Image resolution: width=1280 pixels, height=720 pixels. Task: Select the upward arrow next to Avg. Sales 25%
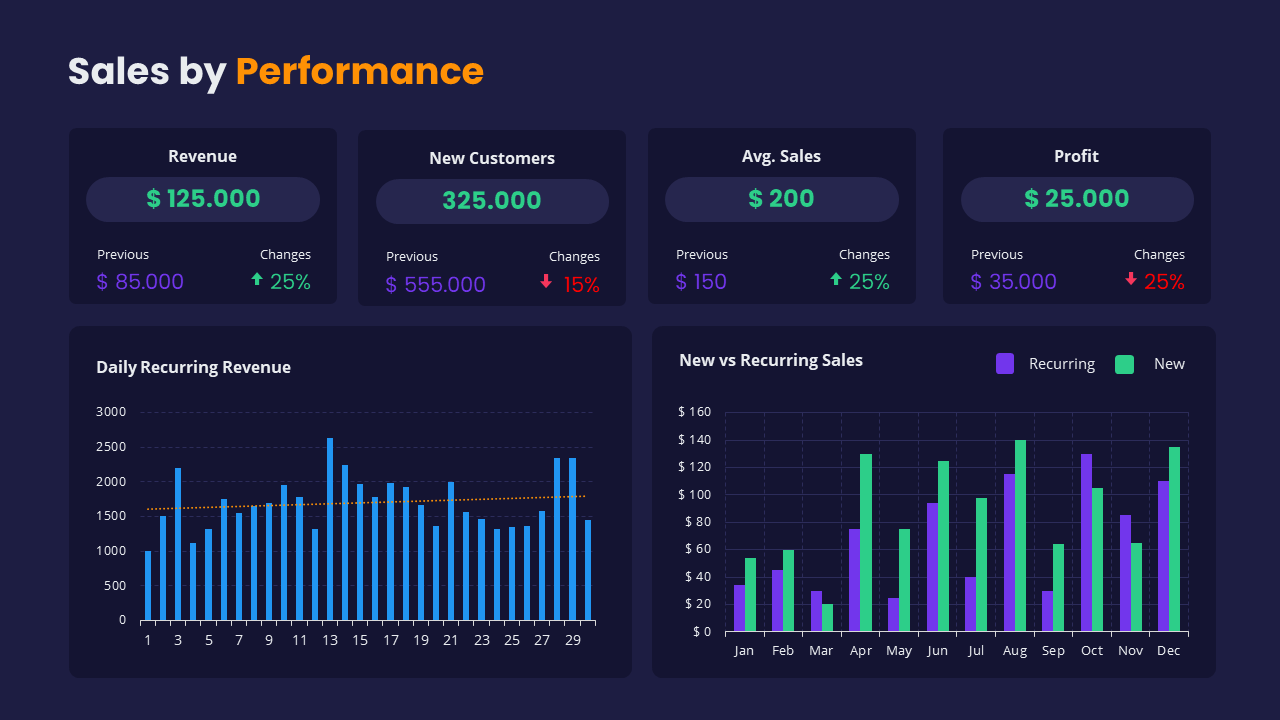[838, 281]
